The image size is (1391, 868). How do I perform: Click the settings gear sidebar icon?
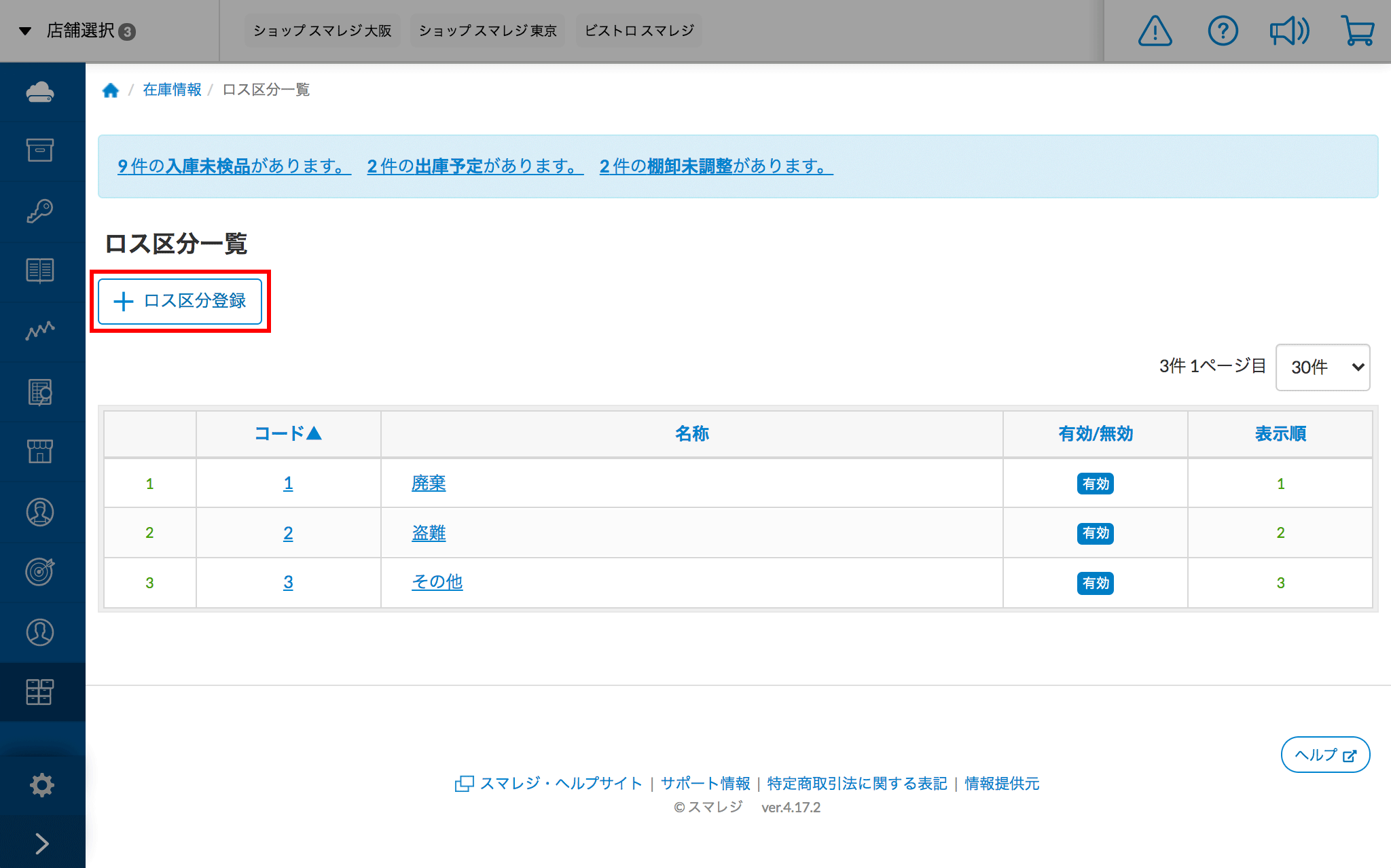point(41,785)
